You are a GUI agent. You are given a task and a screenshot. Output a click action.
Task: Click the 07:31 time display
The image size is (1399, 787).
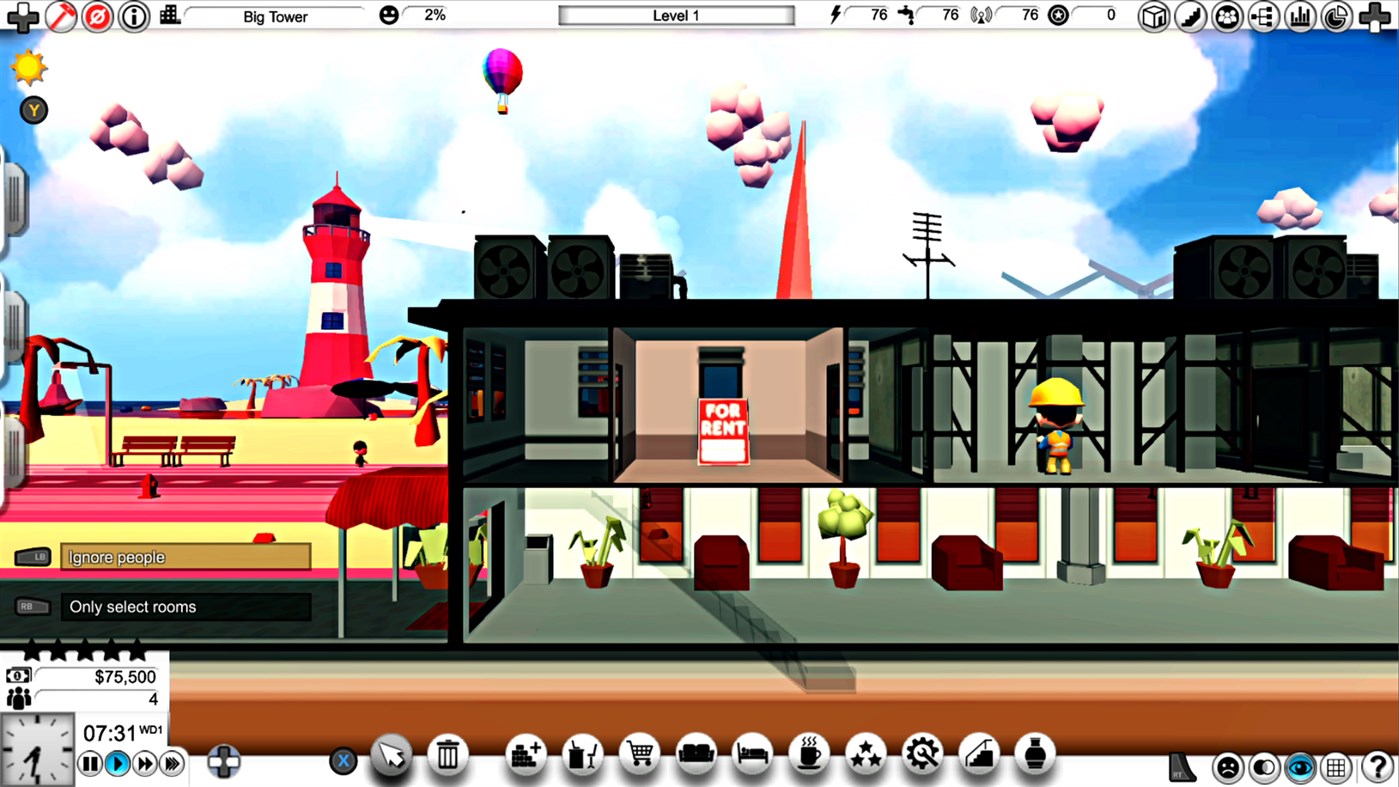coord(109,734)
